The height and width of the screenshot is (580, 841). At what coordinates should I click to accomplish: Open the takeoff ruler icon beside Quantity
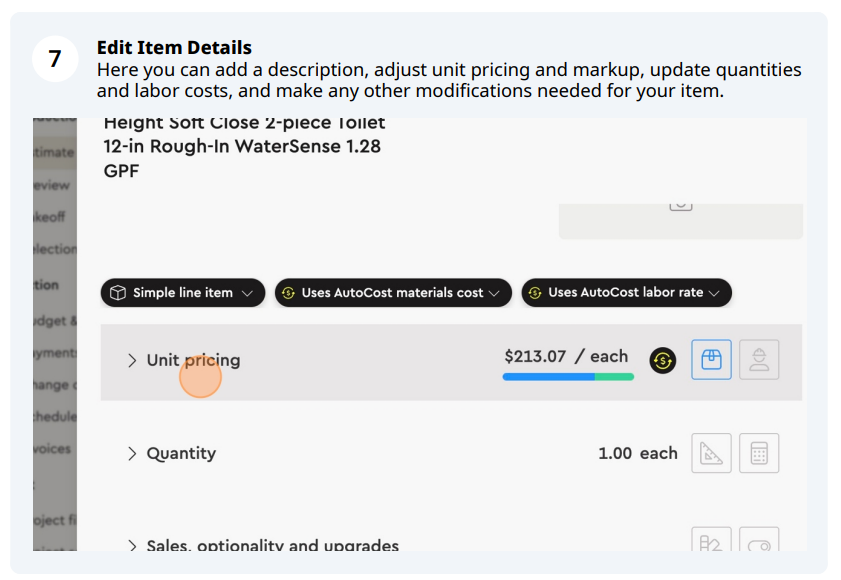pos(711,453)
